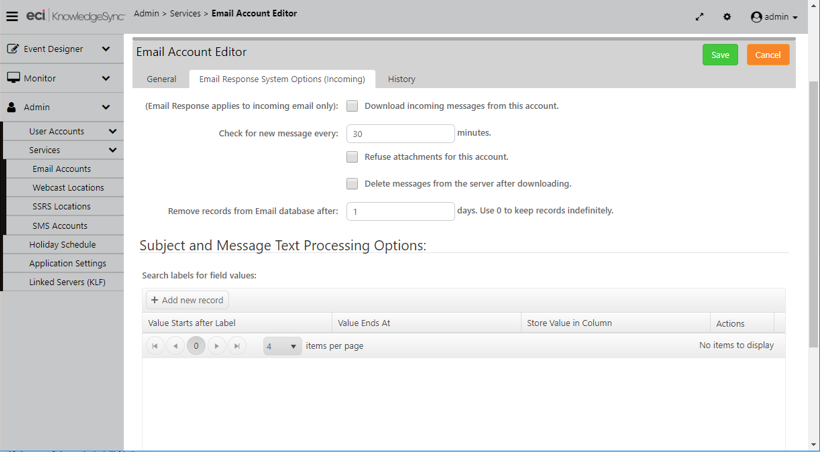Click the orange Cancel button
The height and width of the screenshot is (455, 824).
[768, 55]
